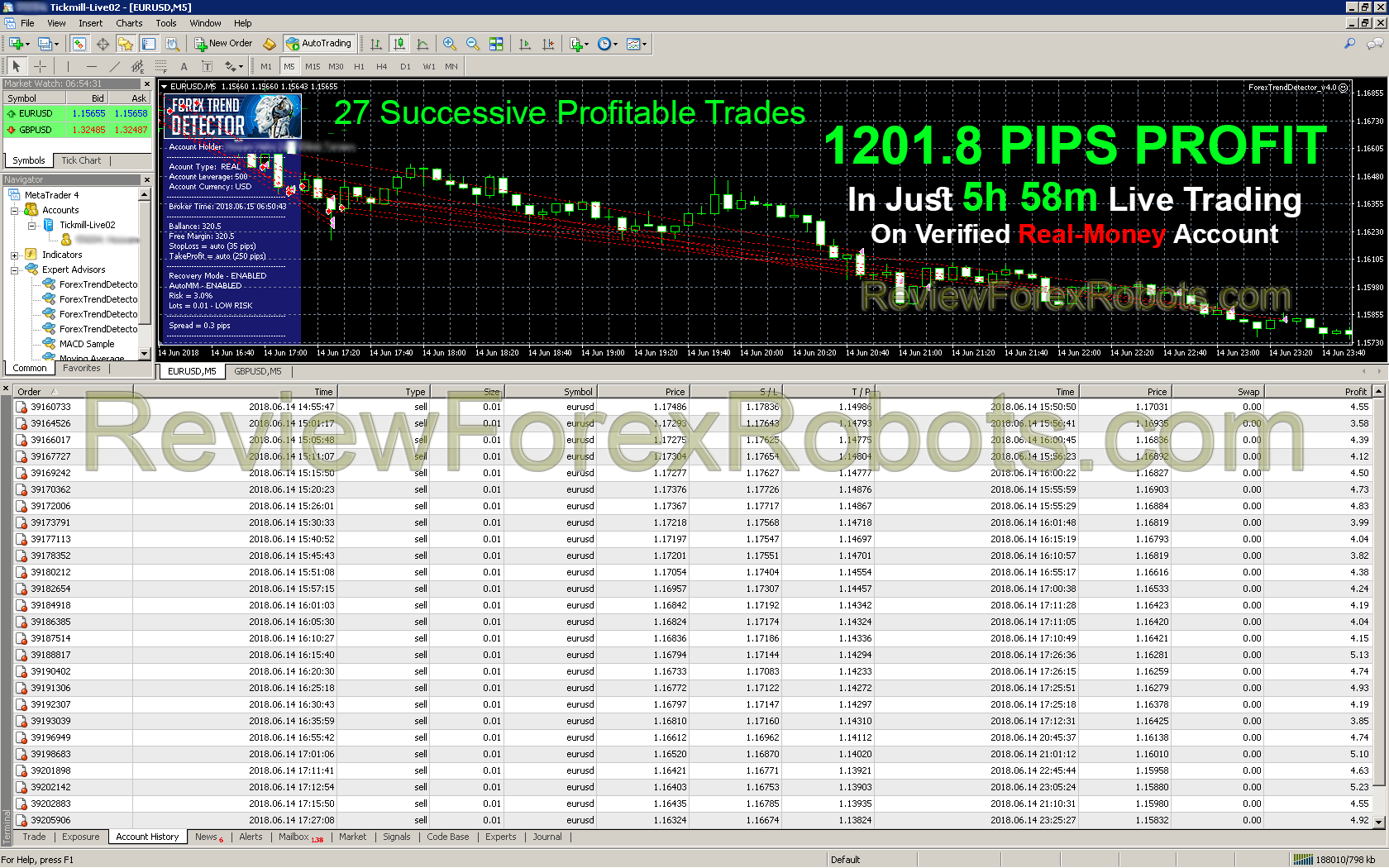Sort history by Profit column header
The width and height of the screenshot is (1389, 868).
point(1318,392)
